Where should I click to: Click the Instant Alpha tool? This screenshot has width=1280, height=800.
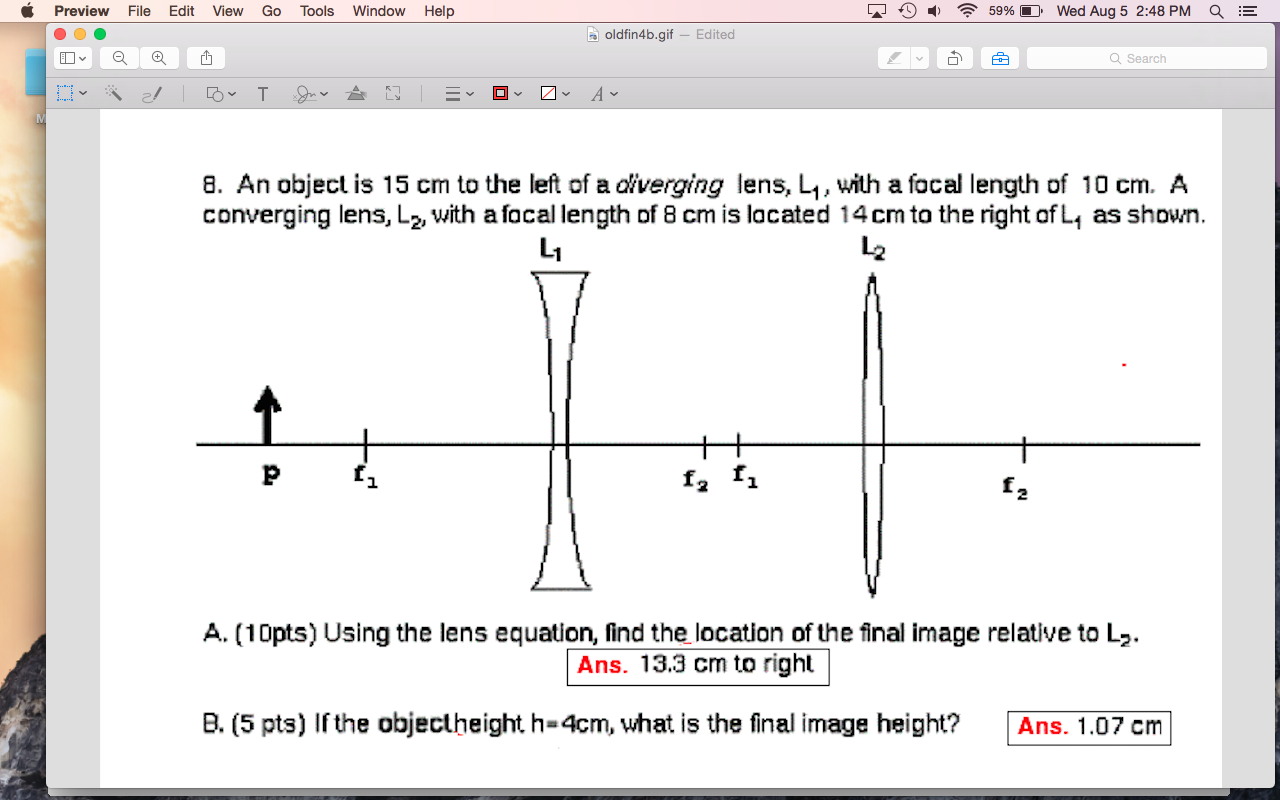(x=113, y=93)
